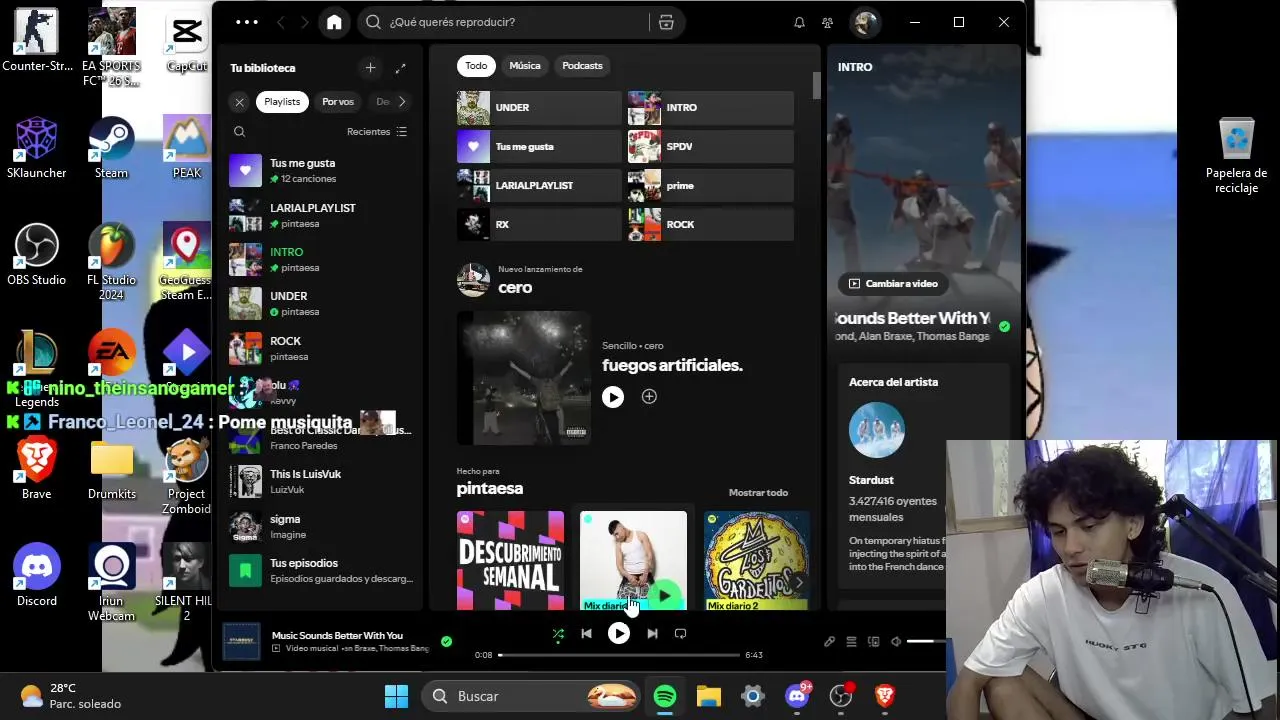This screenshot has height=720, width=1280.
Task: Open artist cero link
Action: pos(515,288)
